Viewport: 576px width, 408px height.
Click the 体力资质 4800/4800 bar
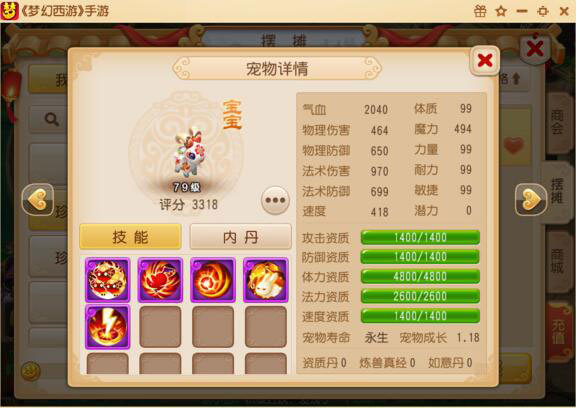point(420,276)
